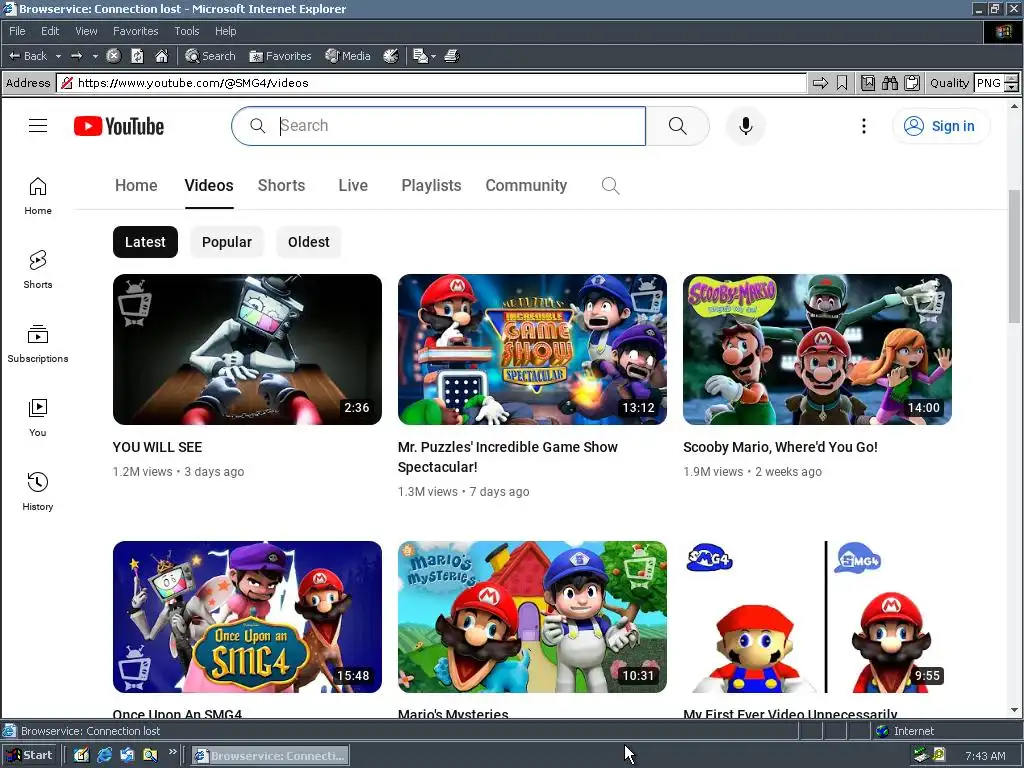Viewport: 1024px width, 768px height.
Task: Open the Back history dropdown arrow
Action: [x=58, y=56]
